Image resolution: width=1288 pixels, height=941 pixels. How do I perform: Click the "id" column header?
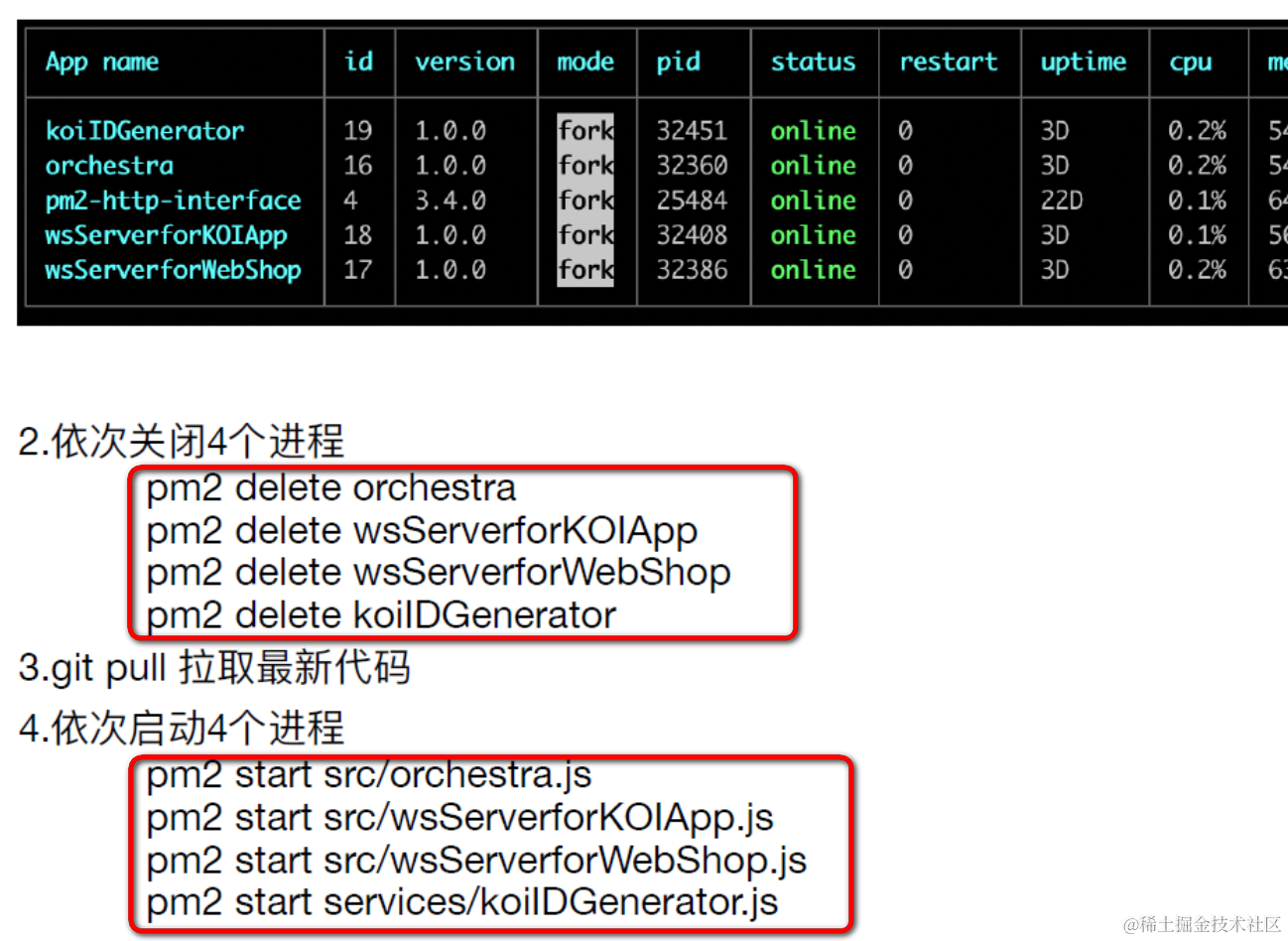(x=358, y=62)
